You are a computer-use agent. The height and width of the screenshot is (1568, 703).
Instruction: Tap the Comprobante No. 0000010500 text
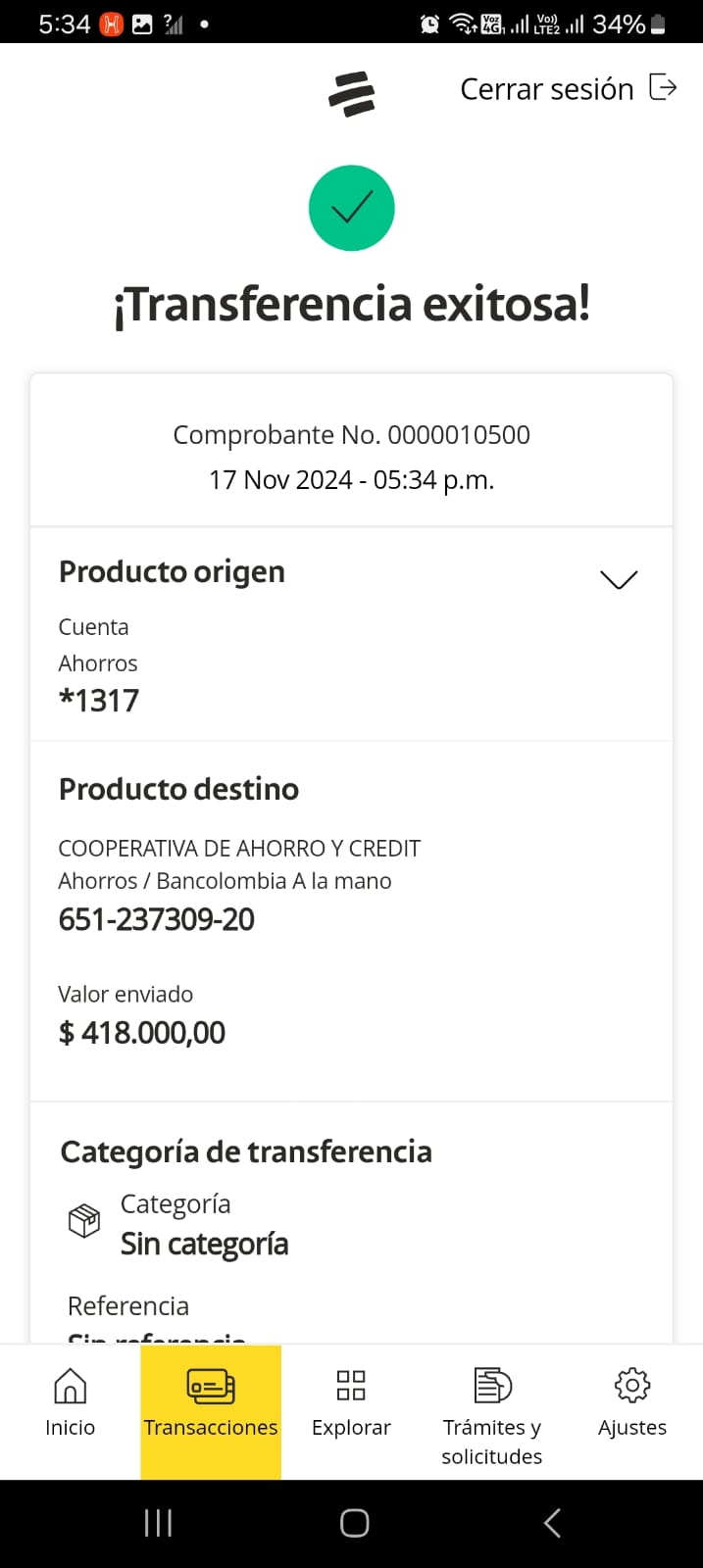pyautogui.click(x=351, y=435)
